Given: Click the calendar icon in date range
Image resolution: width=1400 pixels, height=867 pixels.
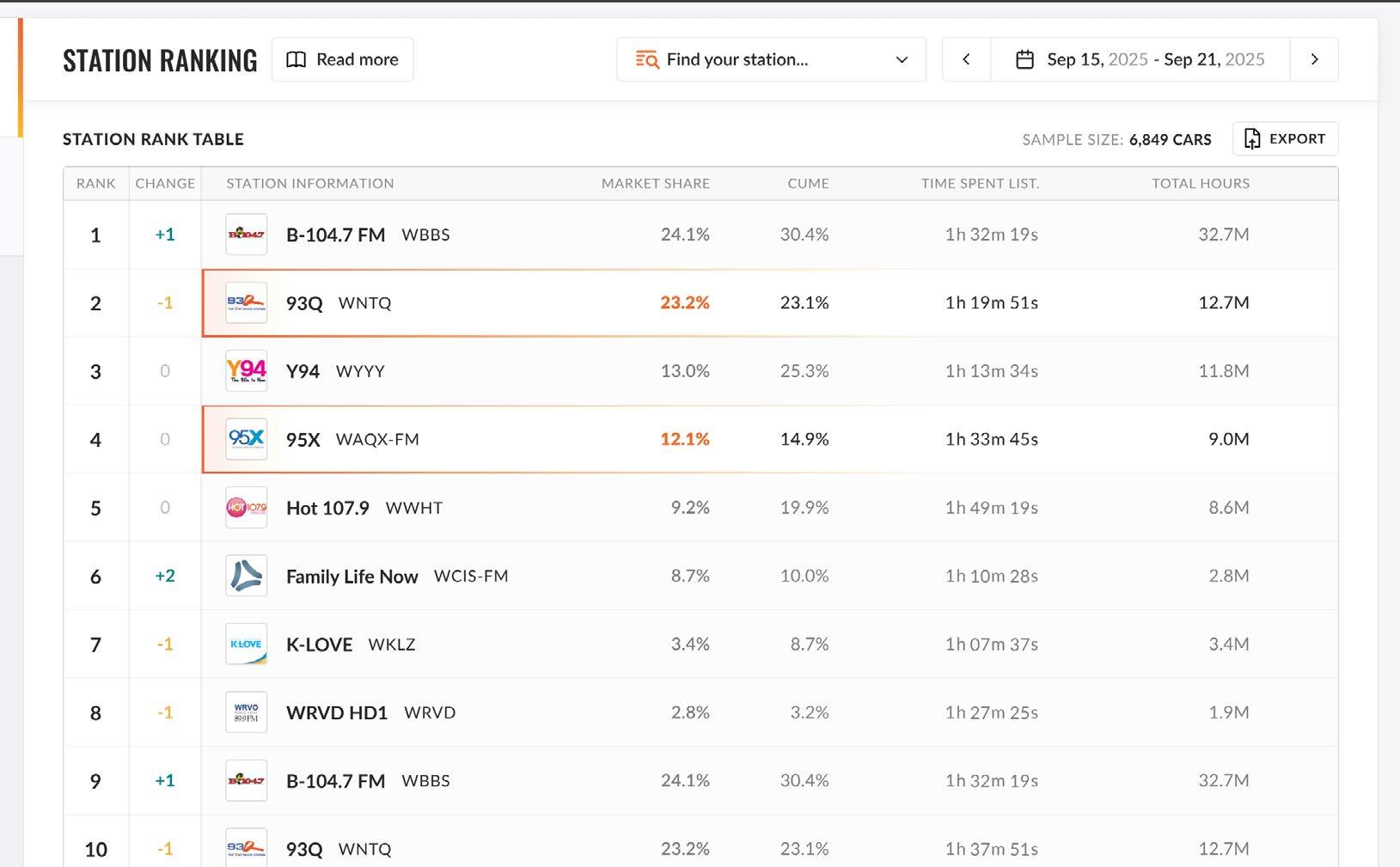Looking at the screenshot, I should (1024, 59).
